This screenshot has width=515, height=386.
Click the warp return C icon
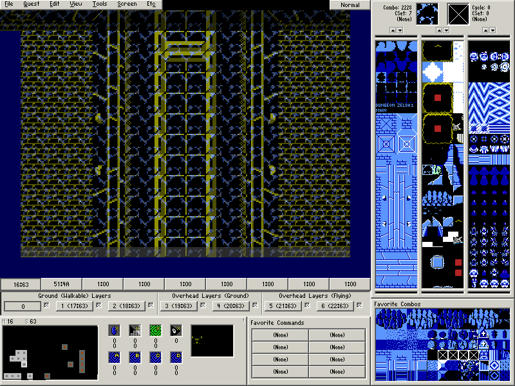pos(155,357)
